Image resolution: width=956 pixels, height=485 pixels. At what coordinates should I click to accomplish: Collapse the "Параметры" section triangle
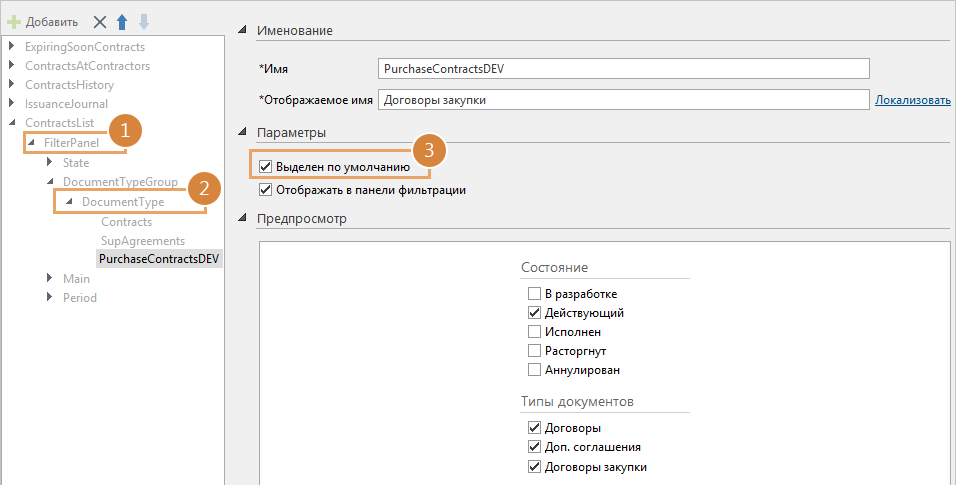click(243, 133)
